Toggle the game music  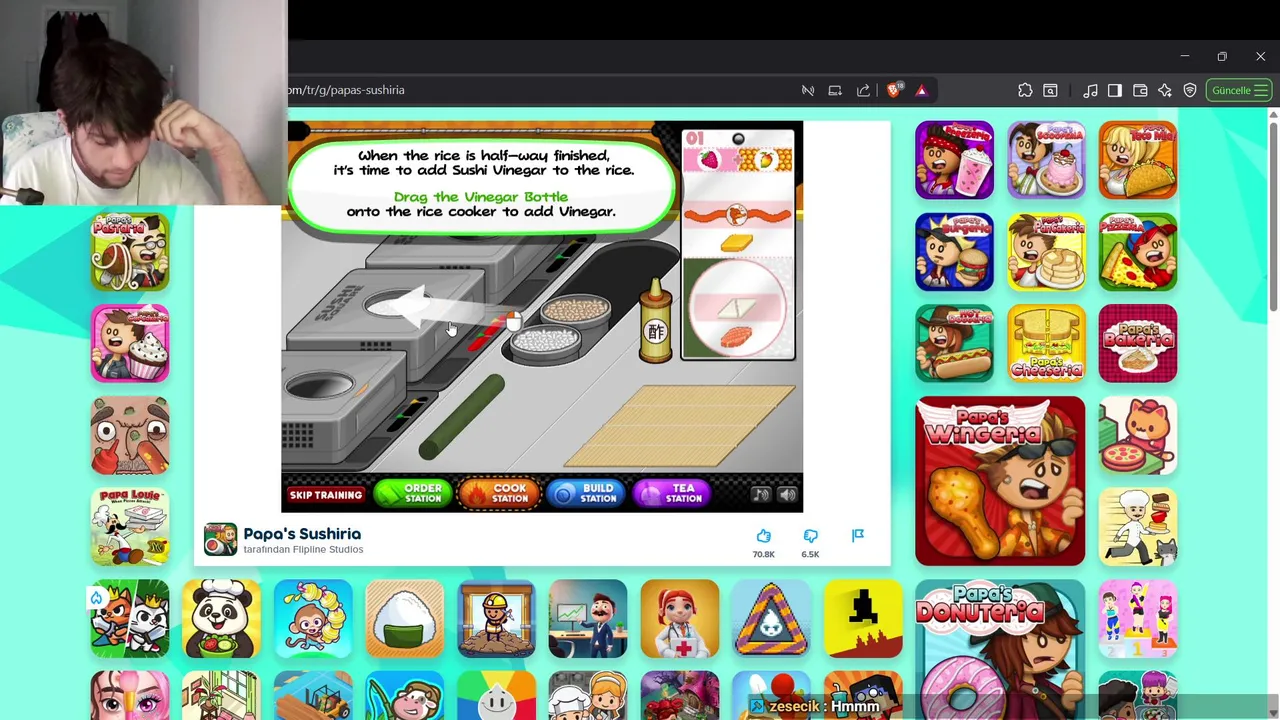pyautogui.click(x=761, y=494)
